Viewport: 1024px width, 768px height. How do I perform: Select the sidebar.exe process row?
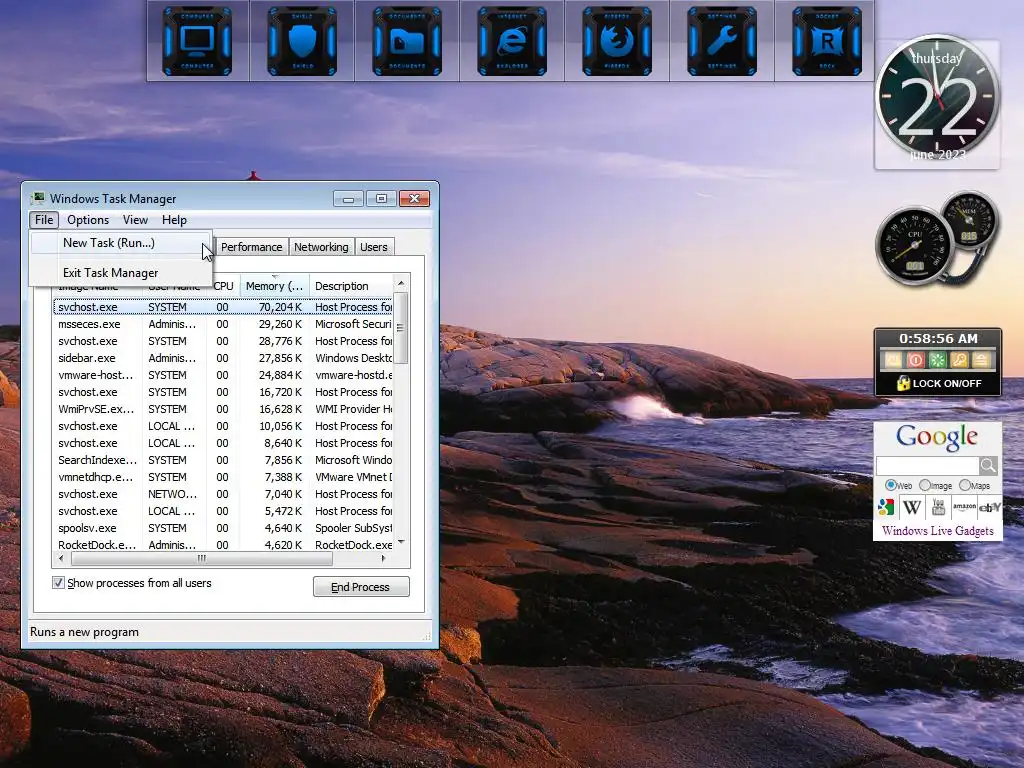point(223,358)
